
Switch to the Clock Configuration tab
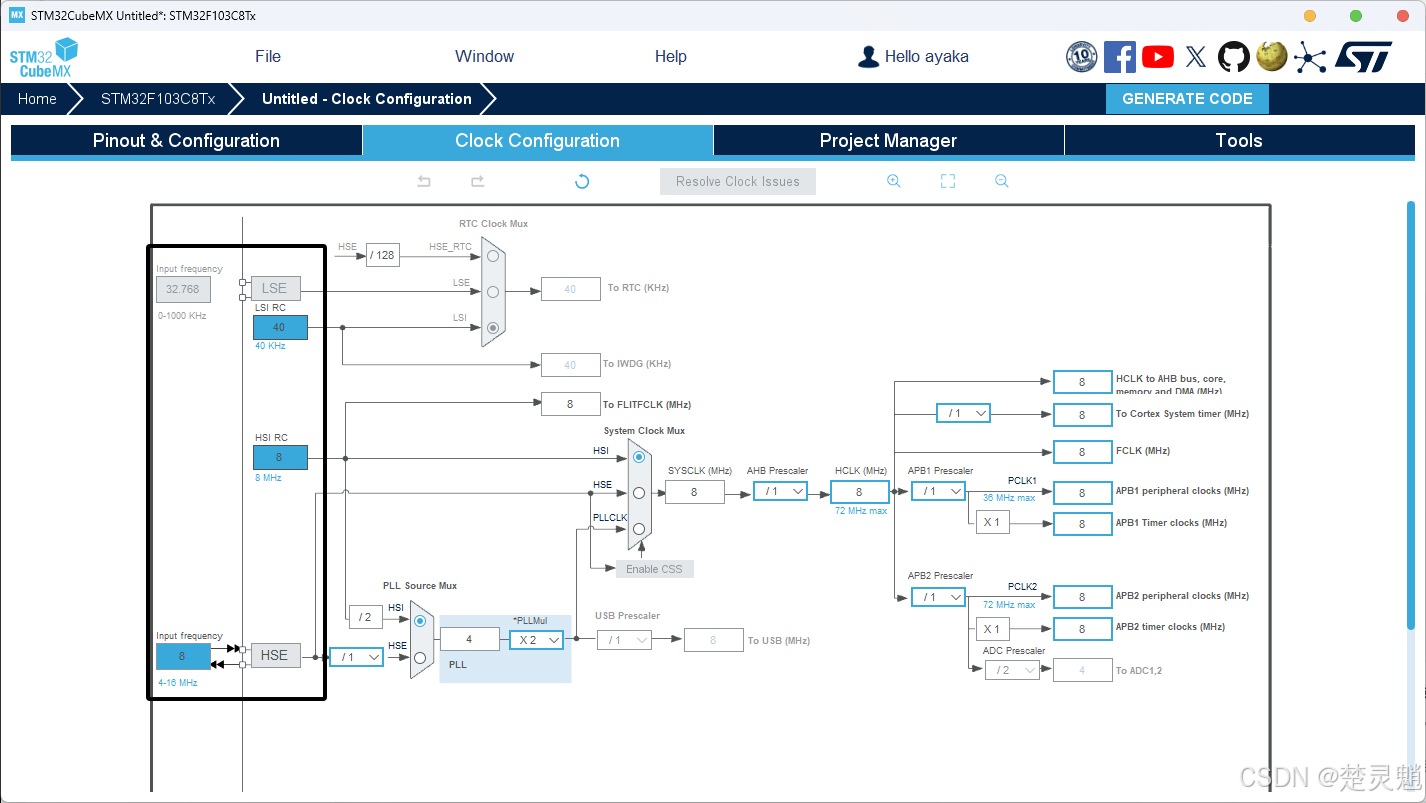point(538,141)
